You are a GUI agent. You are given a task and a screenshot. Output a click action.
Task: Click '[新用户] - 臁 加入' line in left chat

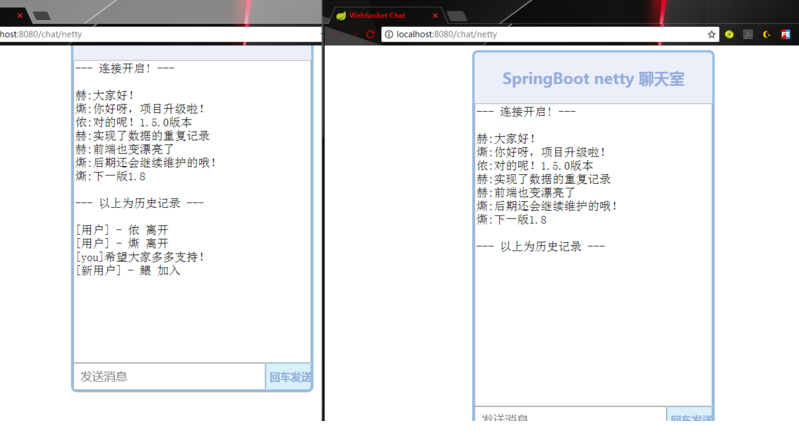coord(128,271)
